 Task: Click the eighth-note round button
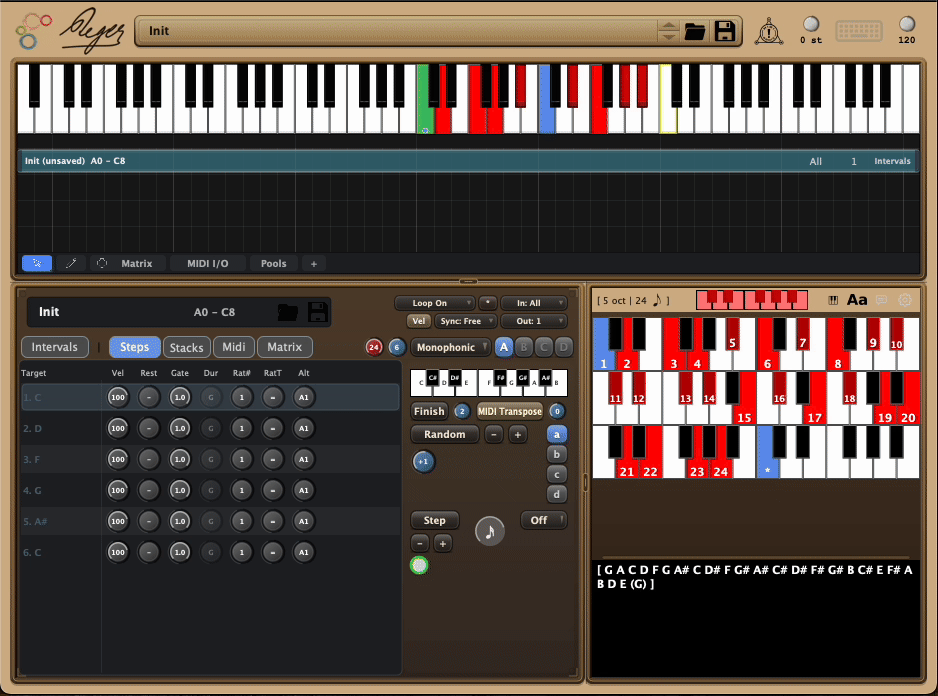pyautogui.click(x=489, y=531)
